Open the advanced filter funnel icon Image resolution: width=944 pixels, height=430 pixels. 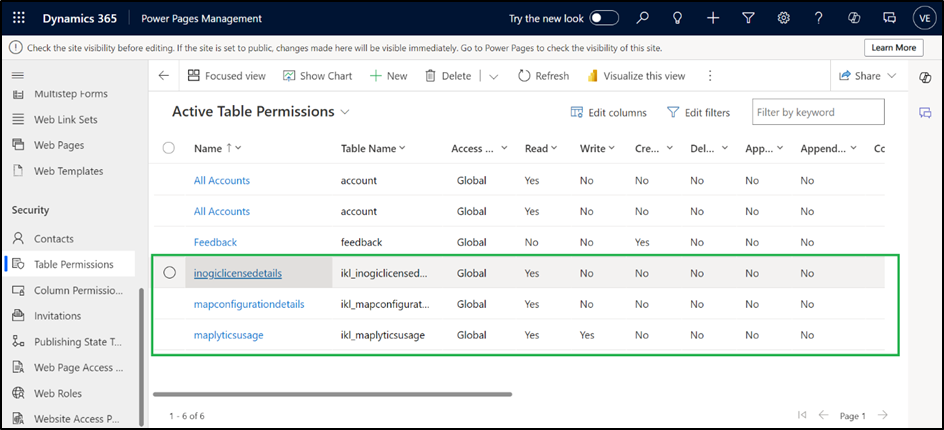(x=748, y=18)
